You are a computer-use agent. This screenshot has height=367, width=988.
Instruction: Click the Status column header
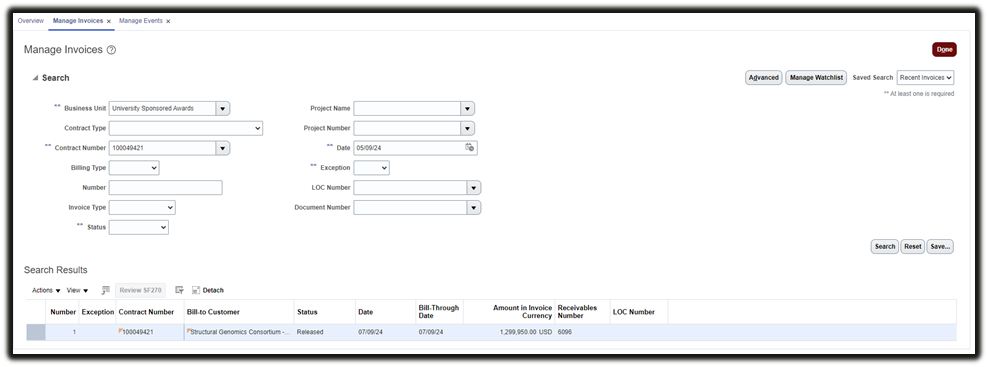[325, 312]
